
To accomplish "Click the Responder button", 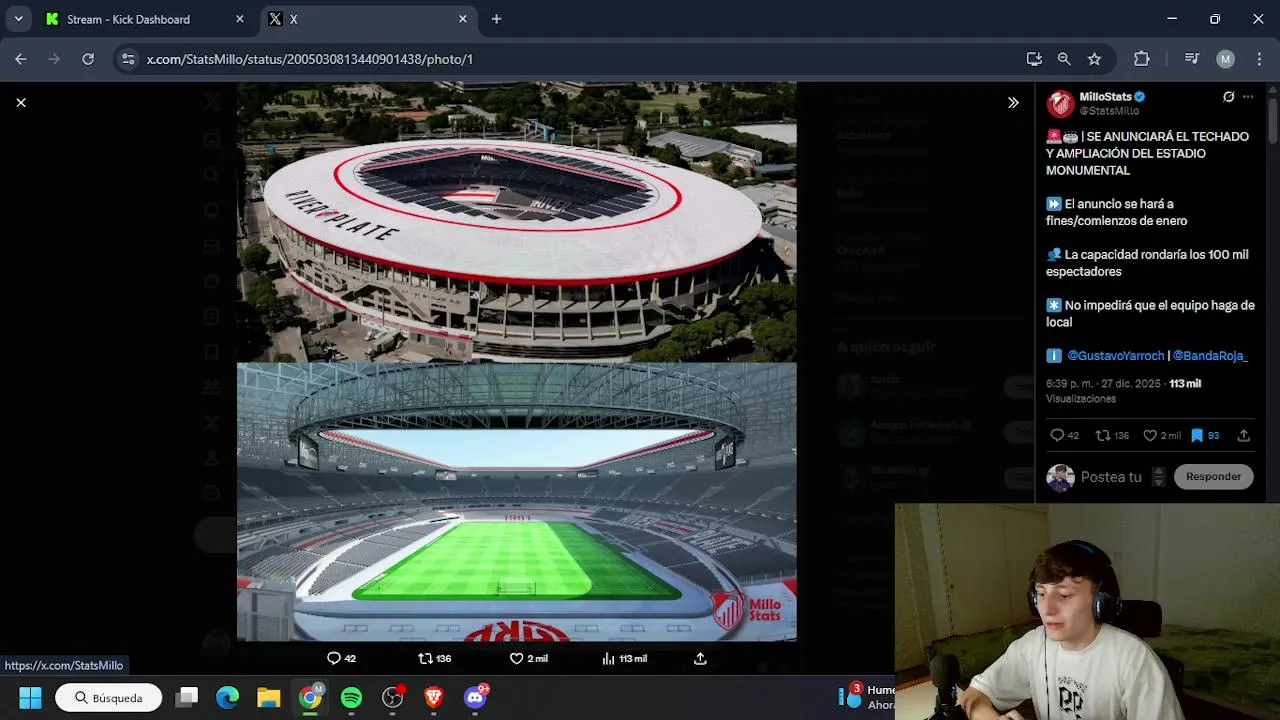I will (1213, 477).
